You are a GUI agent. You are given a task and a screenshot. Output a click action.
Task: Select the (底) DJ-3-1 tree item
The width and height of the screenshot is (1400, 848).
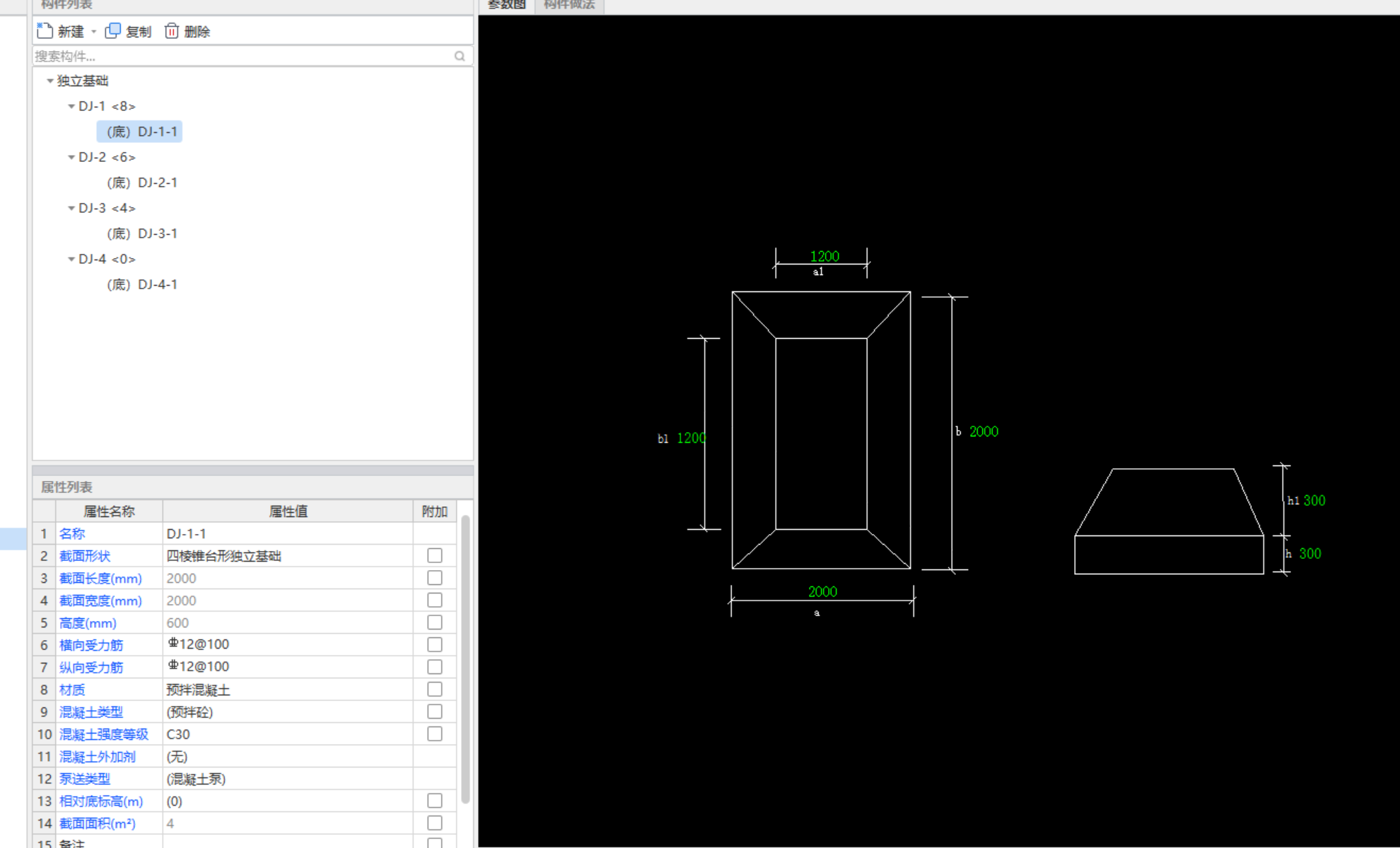pos(141,233)
